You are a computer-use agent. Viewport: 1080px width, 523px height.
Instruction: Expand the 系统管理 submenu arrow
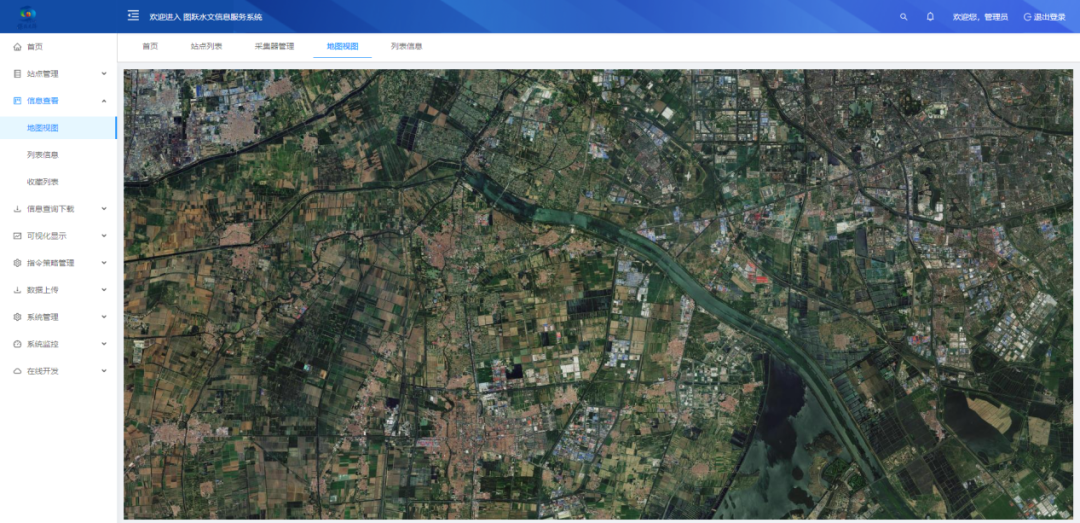tap(104, 317)
